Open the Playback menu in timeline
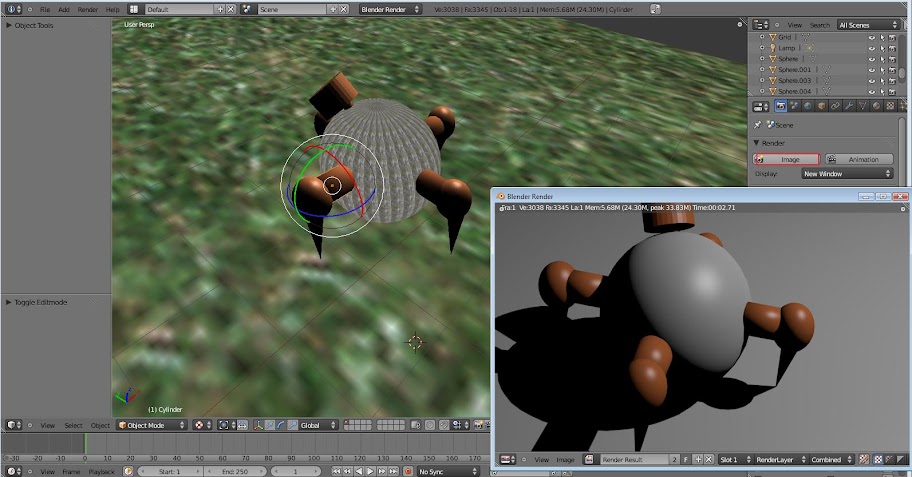The height and width of the screenshot is (477, 912). pyautogui.click(x=102, y=471)
